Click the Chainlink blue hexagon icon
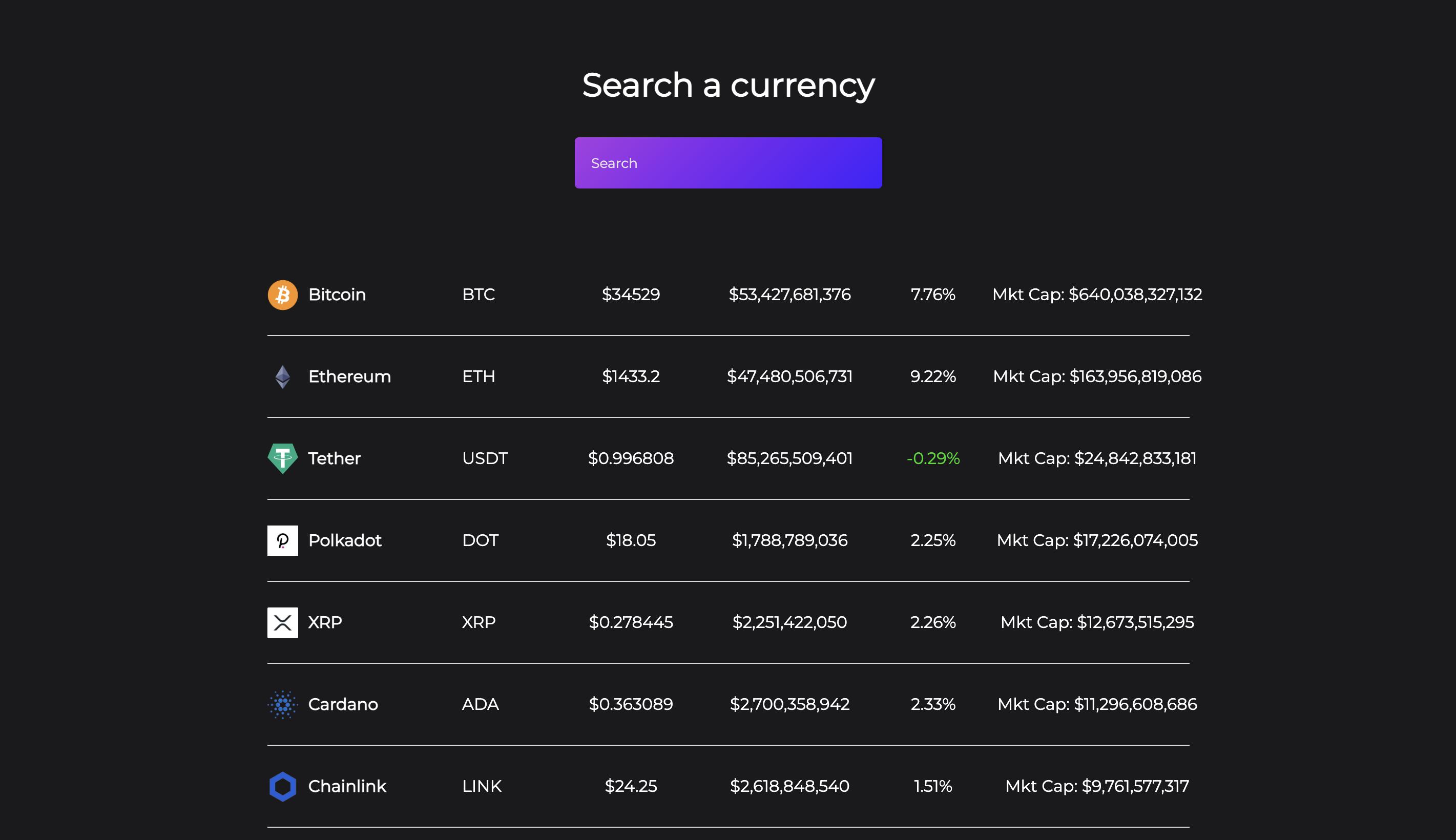Viewport: 1456px width, 840px height. click(283, 786)
